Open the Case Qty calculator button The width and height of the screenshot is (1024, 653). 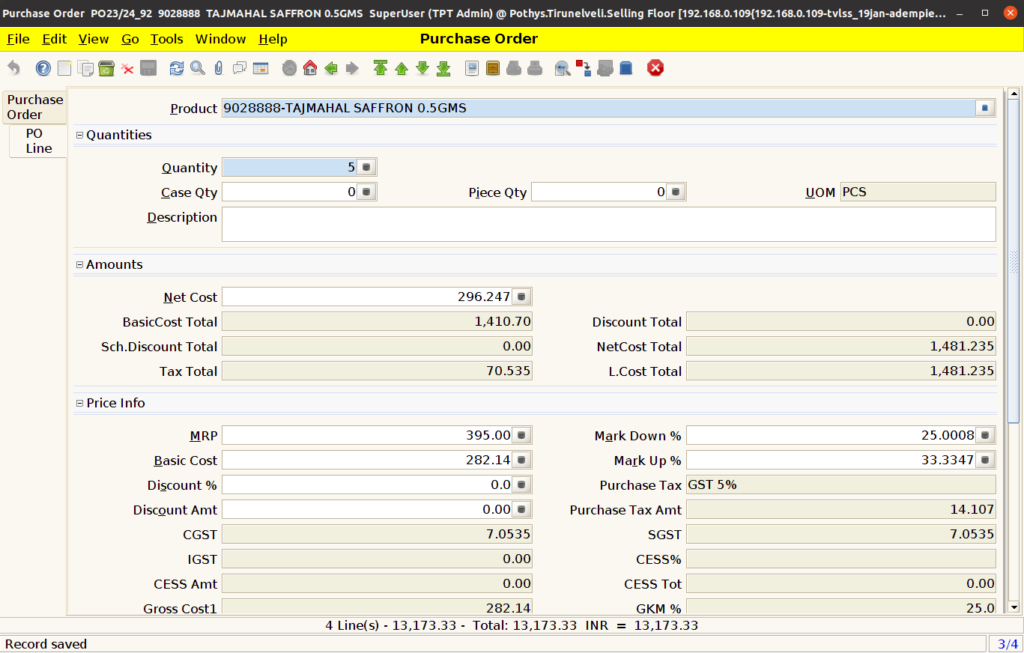point(366,192)
